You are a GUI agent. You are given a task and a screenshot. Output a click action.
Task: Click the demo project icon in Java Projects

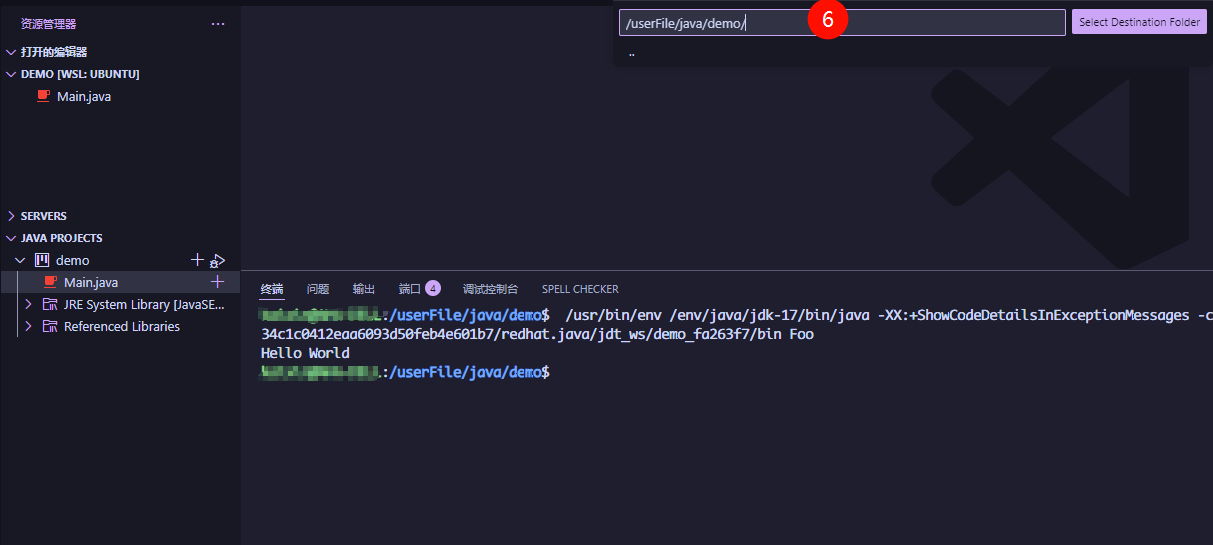tap(42, 260)
